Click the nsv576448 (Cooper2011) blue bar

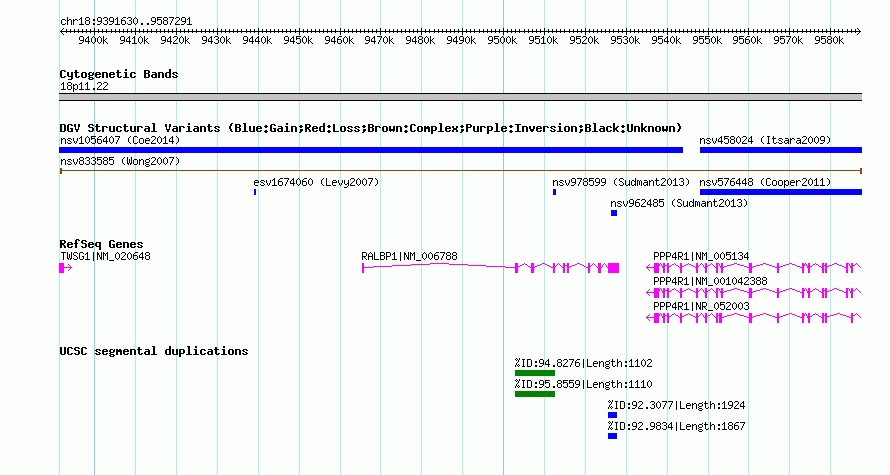780,192
